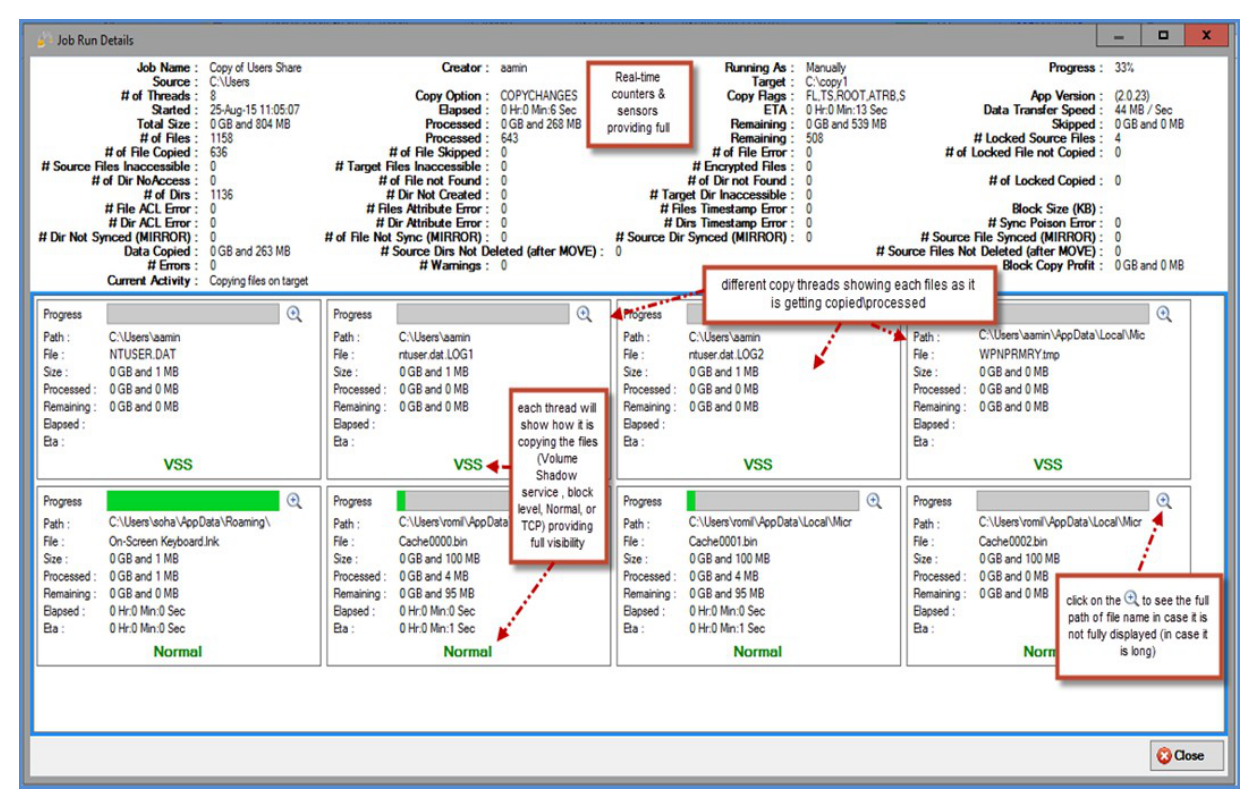The width and height of the screenshot is (1259, 808).
Task: Click target value 'C:\copy1'
Action: point(827,82)
